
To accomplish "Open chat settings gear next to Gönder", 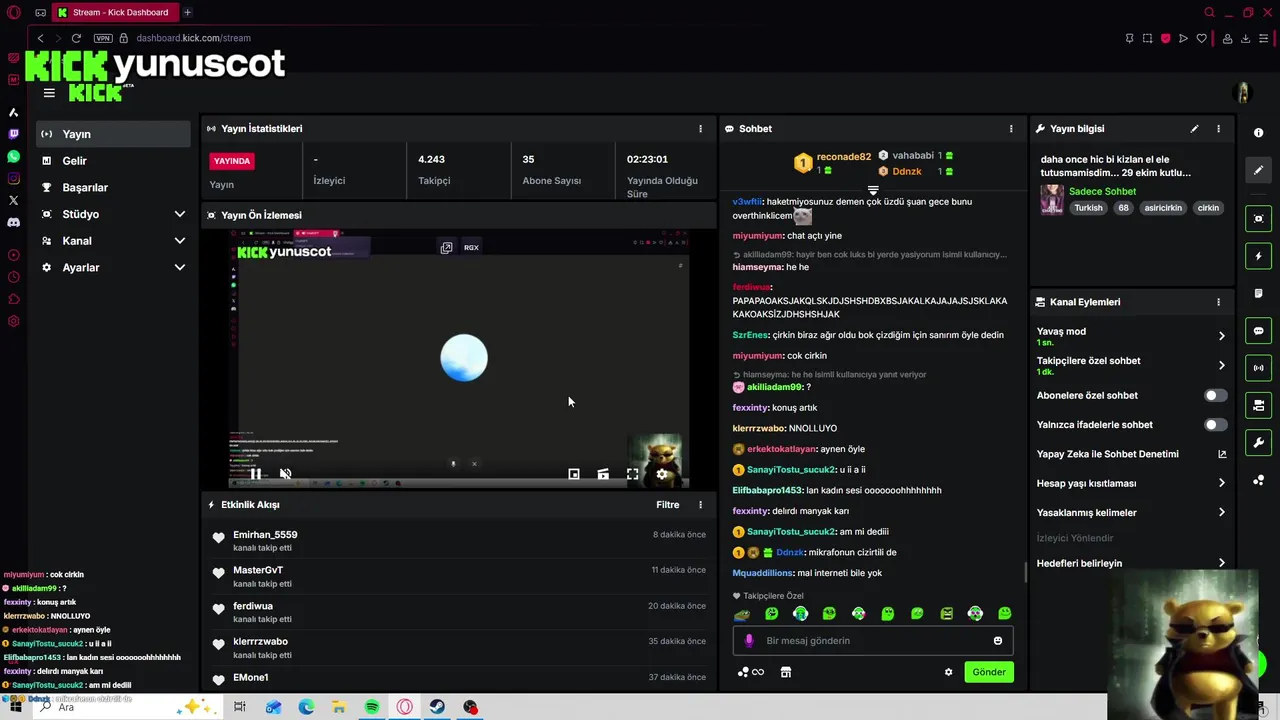I will tap(948, 672).
